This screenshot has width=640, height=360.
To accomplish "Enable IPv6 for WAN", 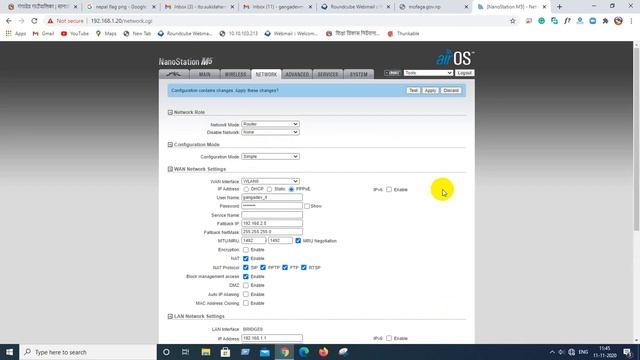I will (x=389, y=189).
